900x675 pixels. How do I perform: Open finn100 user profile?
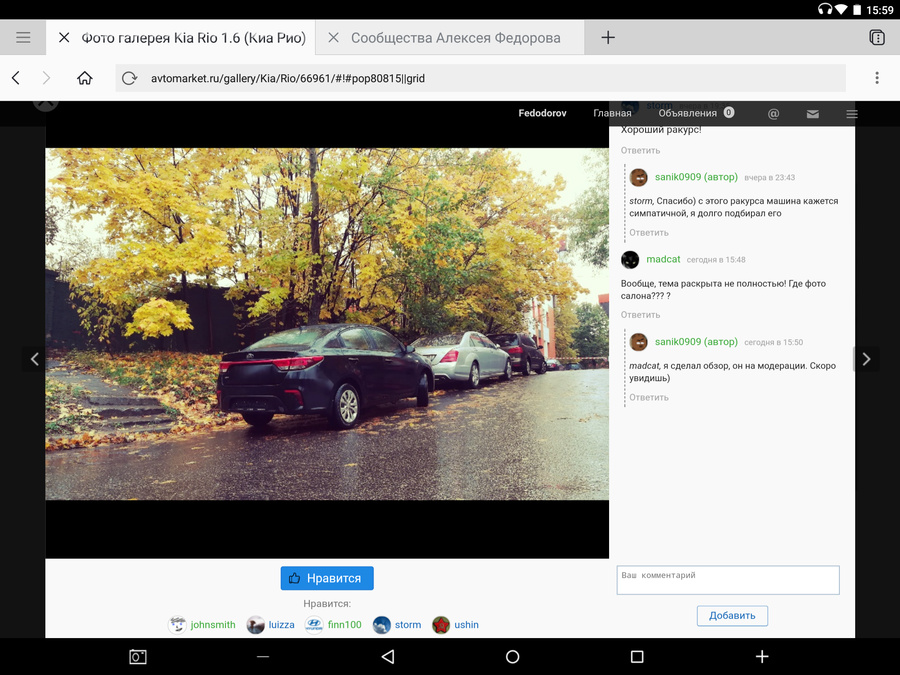tap(344, 624)
